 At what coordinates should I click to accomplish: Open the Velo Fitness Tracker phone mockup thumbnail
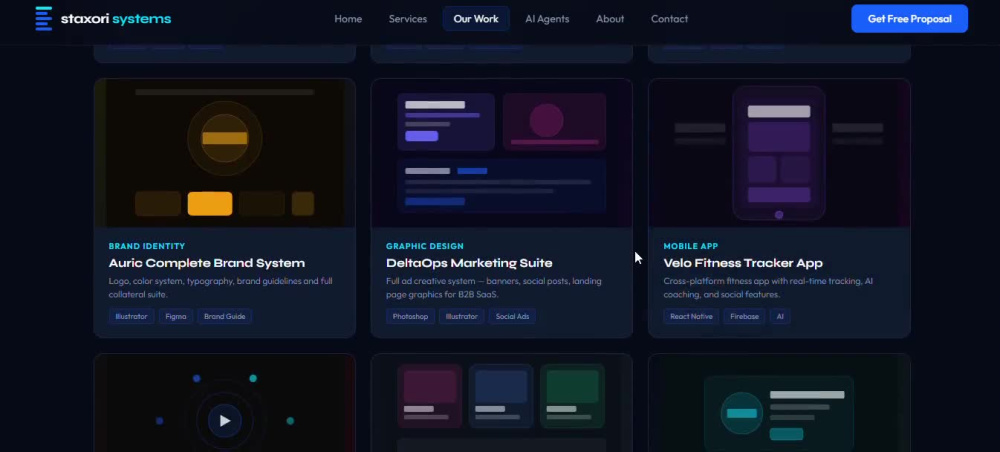click(779, 153)
